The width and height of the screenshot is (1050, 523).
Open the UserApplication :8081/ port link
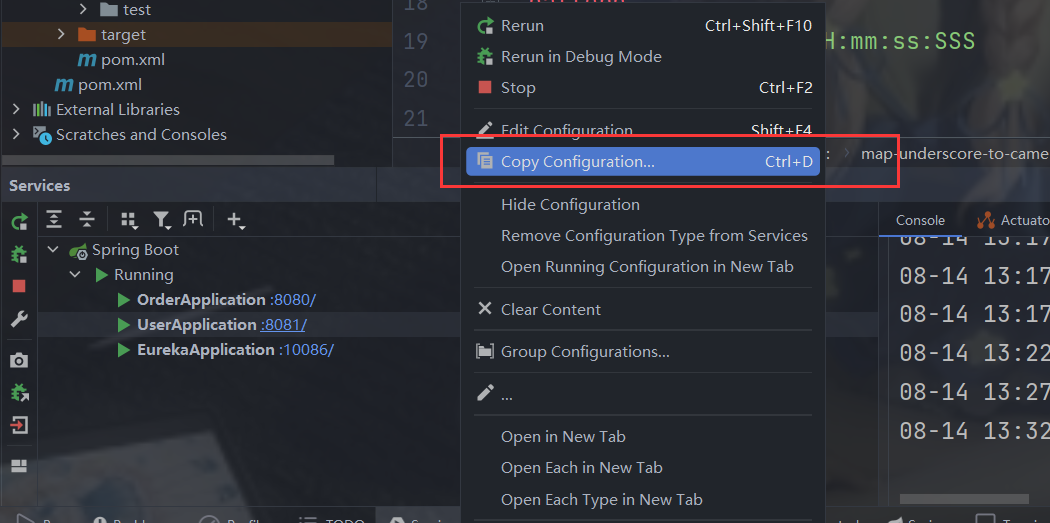(284, 325)
